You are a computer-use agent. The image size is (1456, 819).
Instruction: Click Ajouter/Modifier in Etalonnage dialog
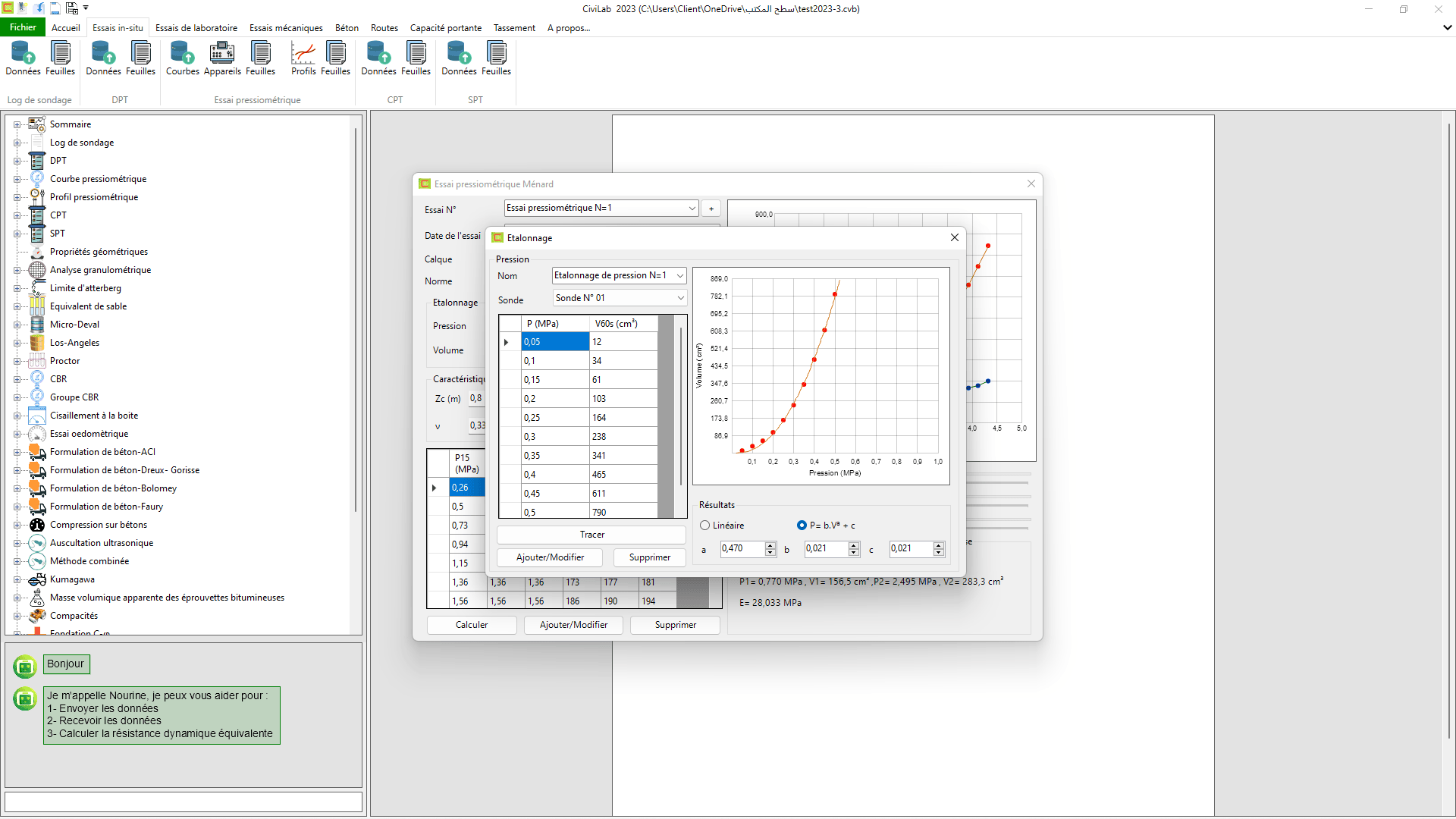click(550, 557)
